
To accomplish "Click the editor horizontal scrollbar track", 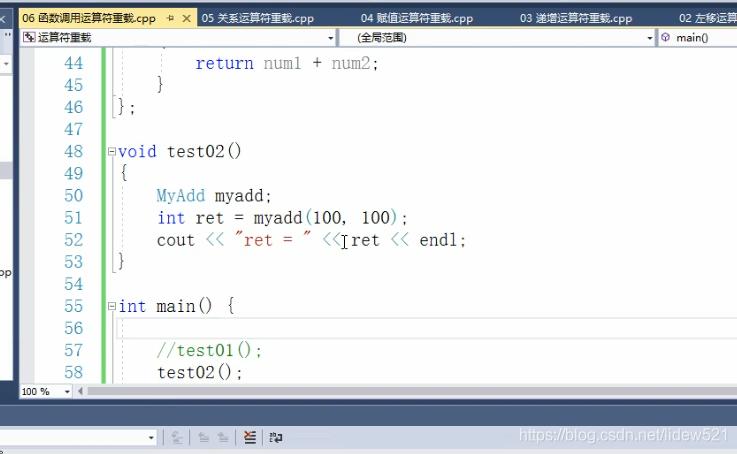I will [412, 391].
